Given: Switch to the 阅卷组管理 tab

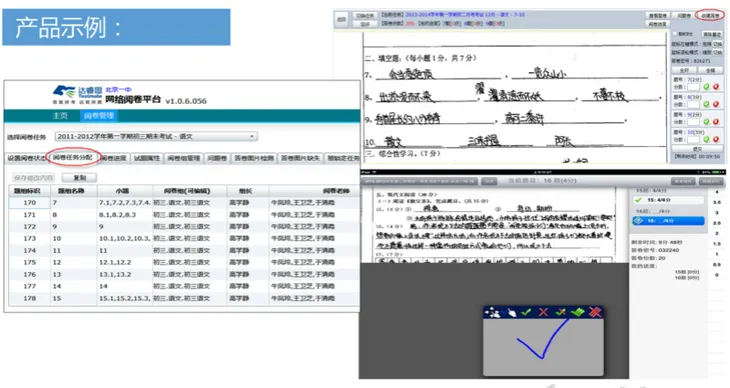Looking at the screenshot, I should point(183,158).
